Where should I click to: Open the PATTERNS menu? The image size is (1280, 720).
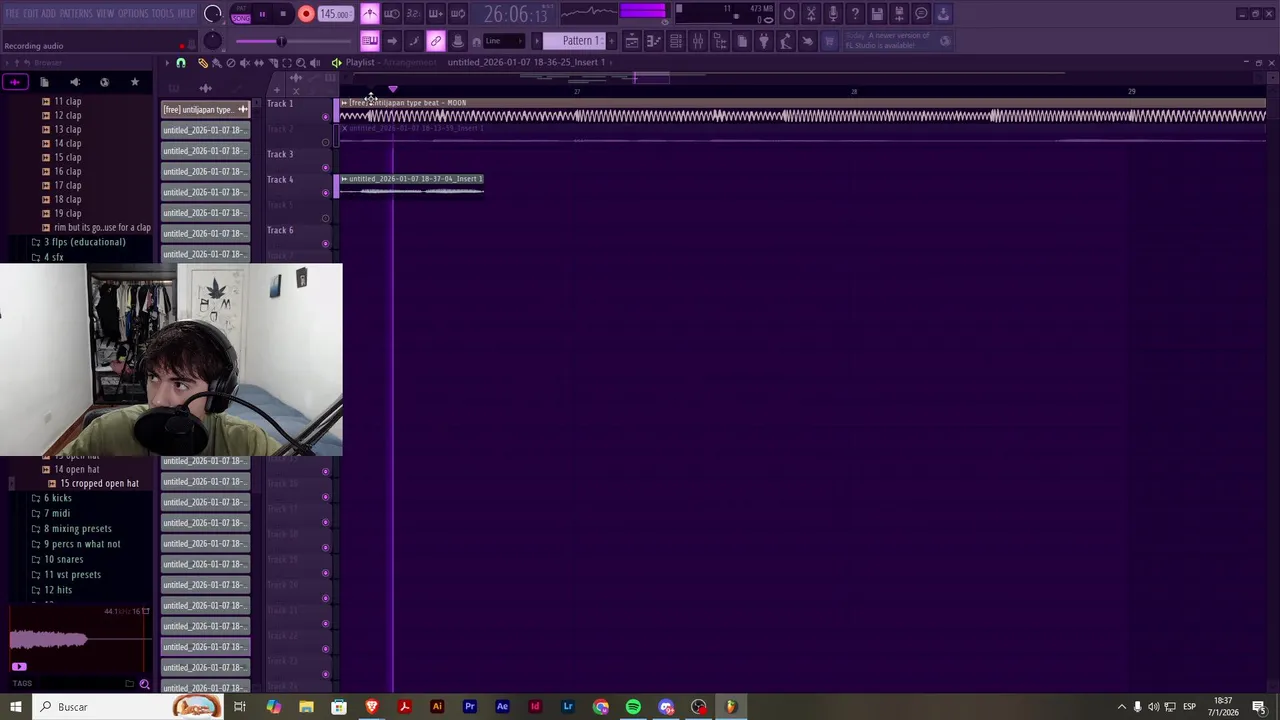pyautogui.click(x=76, y=14)
